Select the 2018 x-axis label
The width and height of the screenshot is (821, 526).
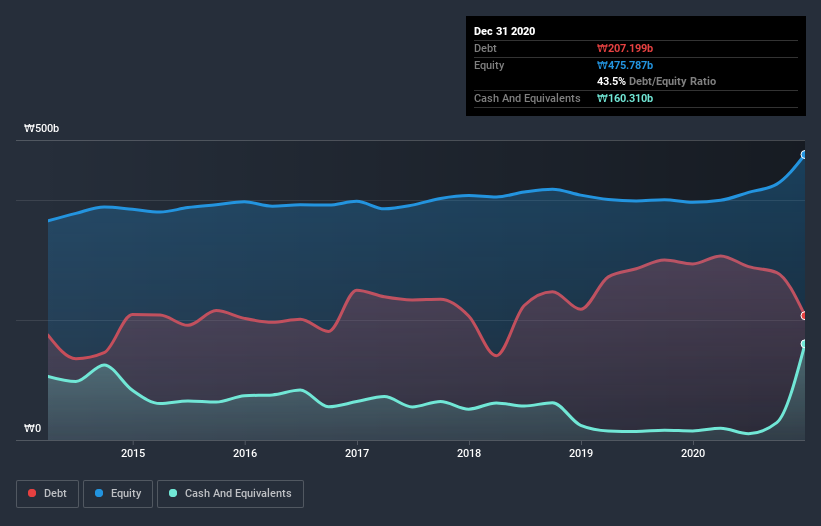[469, 453]
